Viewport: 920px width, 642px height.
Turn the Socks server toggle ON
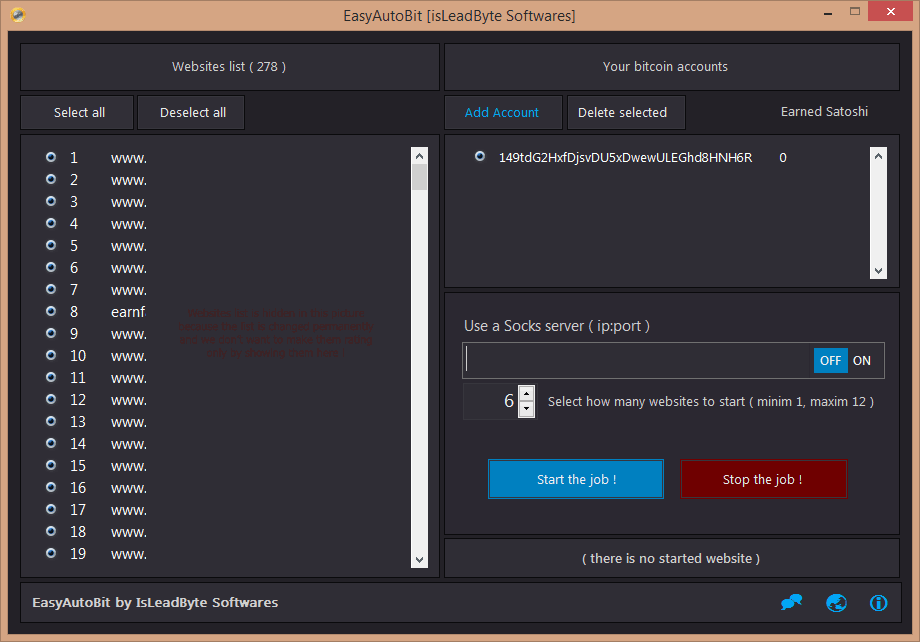tap(862, 360)
